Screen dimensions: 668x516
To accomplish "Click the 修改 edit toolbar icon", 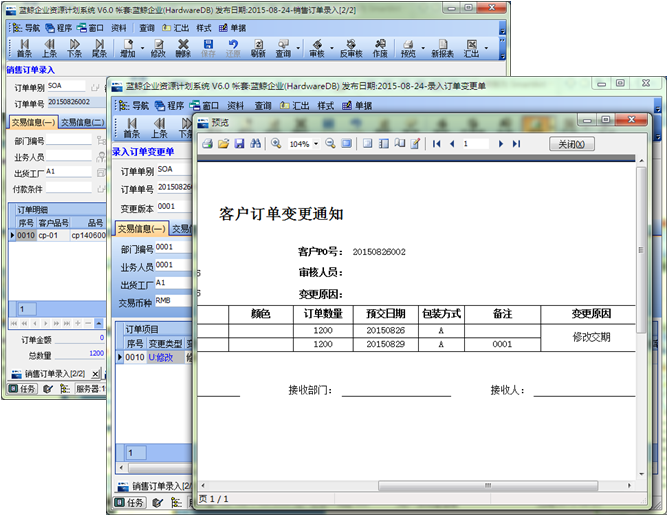I will (158, 48).
